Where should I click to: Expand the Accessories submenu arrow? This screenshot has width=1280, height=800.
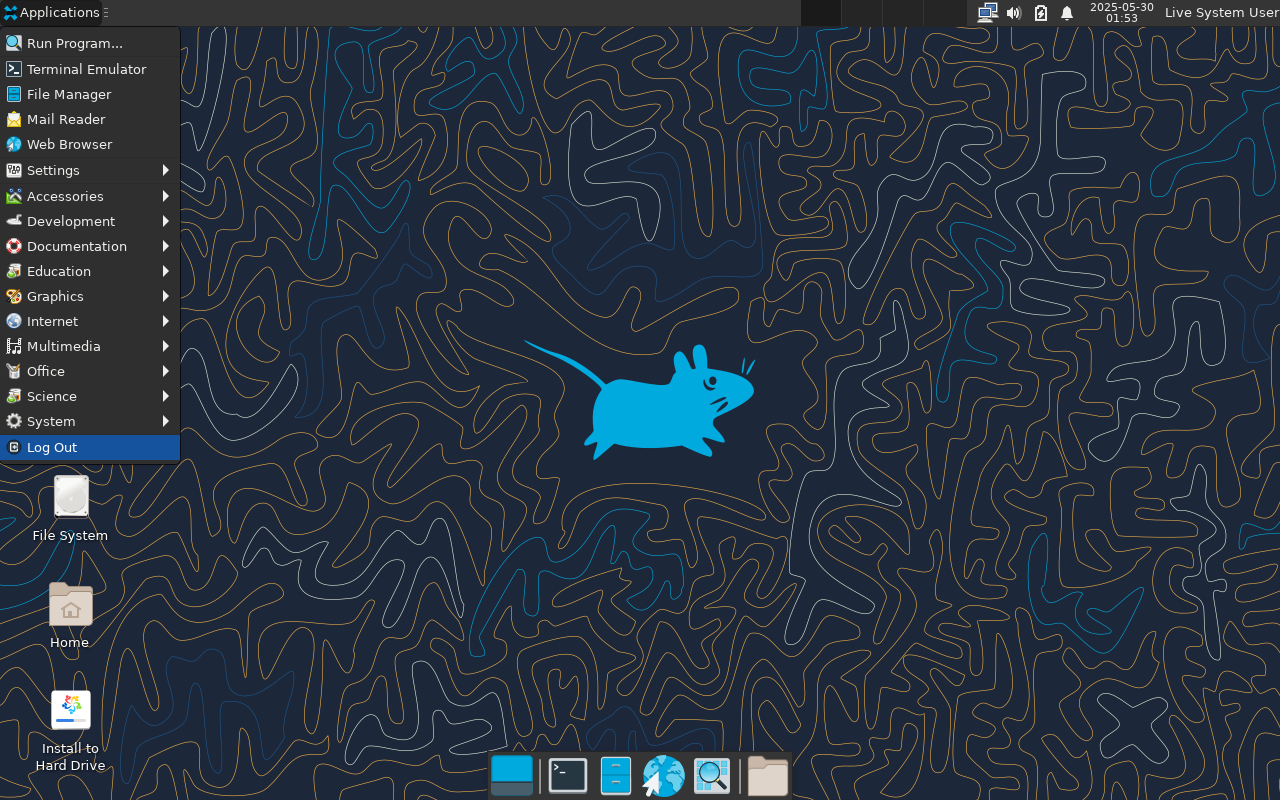166,196
